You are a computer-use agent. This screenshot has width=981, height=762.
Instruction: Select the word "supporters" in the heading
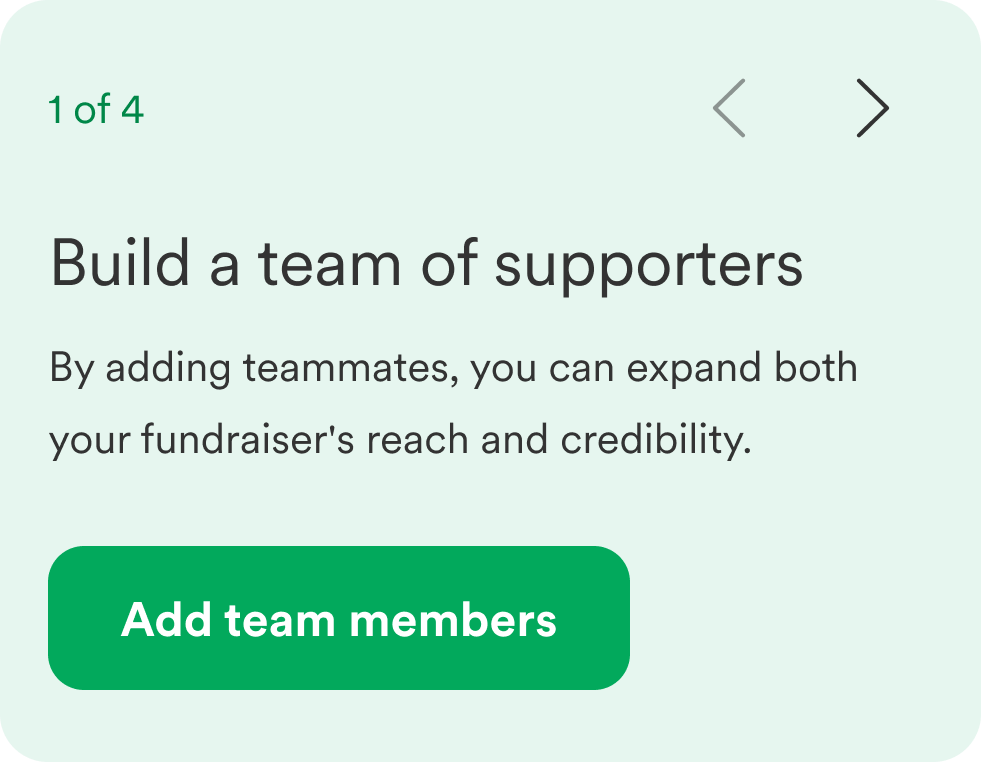(x=649, y=266)
